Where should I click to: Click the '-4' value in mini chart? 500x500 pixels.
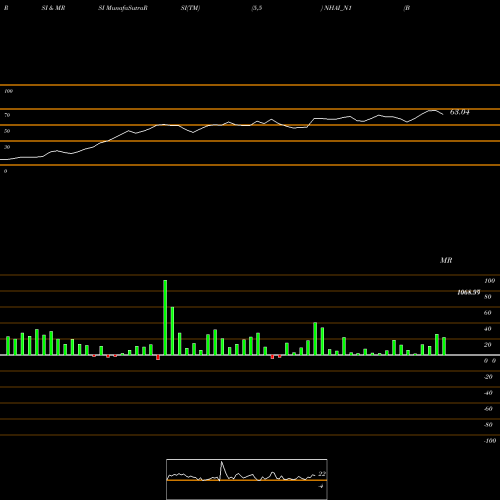321,486
